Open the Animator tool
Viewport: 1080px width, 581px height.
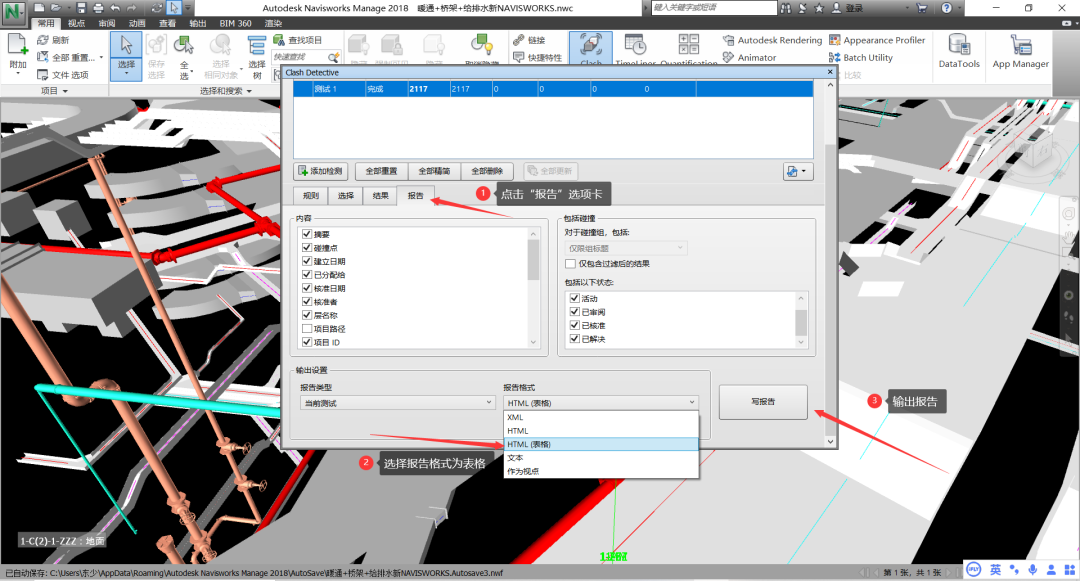[749, 58]
